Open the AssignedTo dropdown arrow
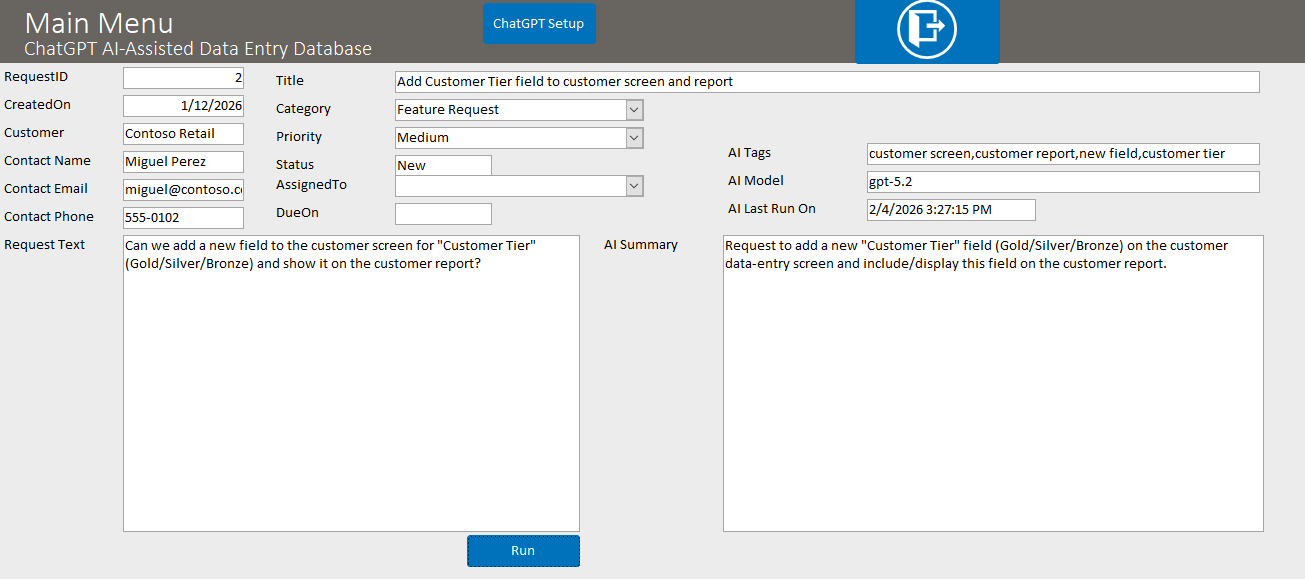 point(634,186)
